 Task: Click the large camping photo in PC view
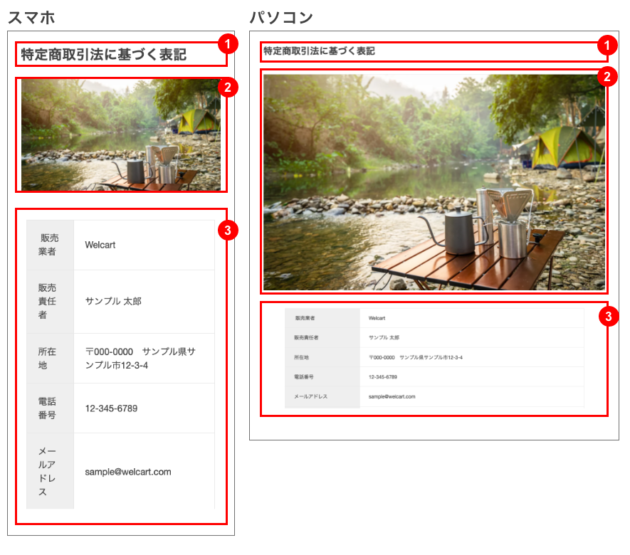pyautogui.click(x=434, y=182)
